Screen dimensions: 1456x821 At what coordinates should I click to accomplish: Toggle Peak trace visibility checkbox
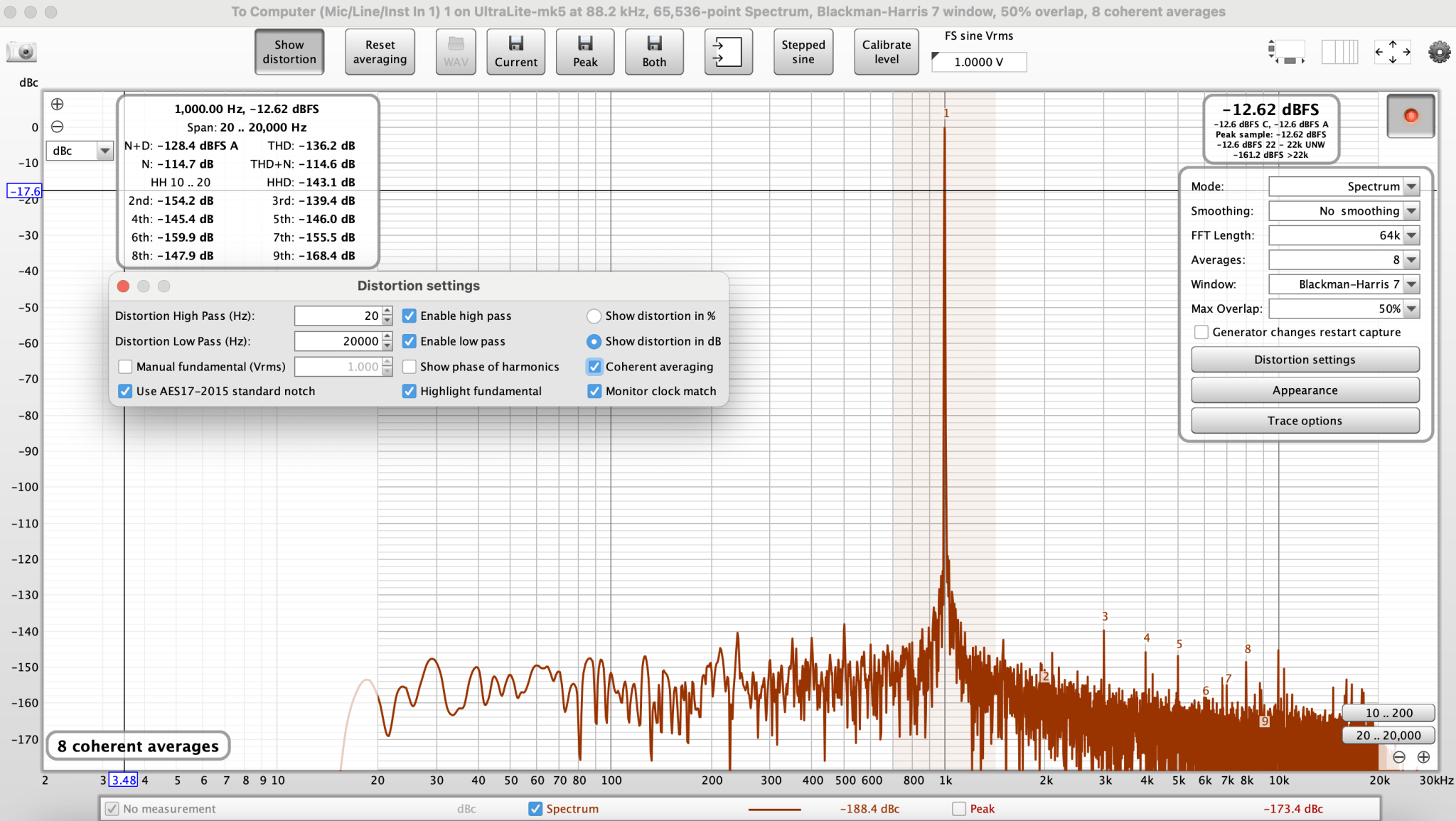959,809
